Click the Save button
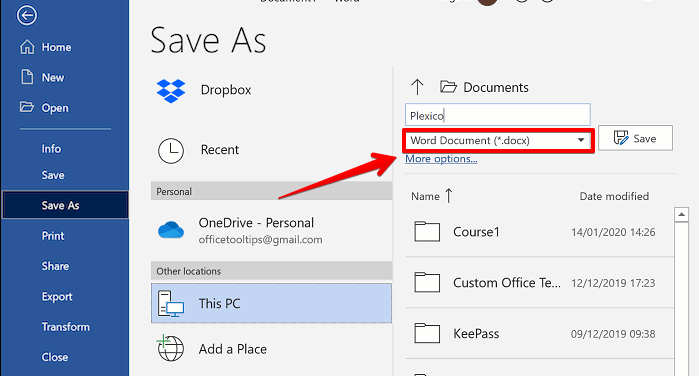This screenshot has width=699, height=376. tap(635, 138)
